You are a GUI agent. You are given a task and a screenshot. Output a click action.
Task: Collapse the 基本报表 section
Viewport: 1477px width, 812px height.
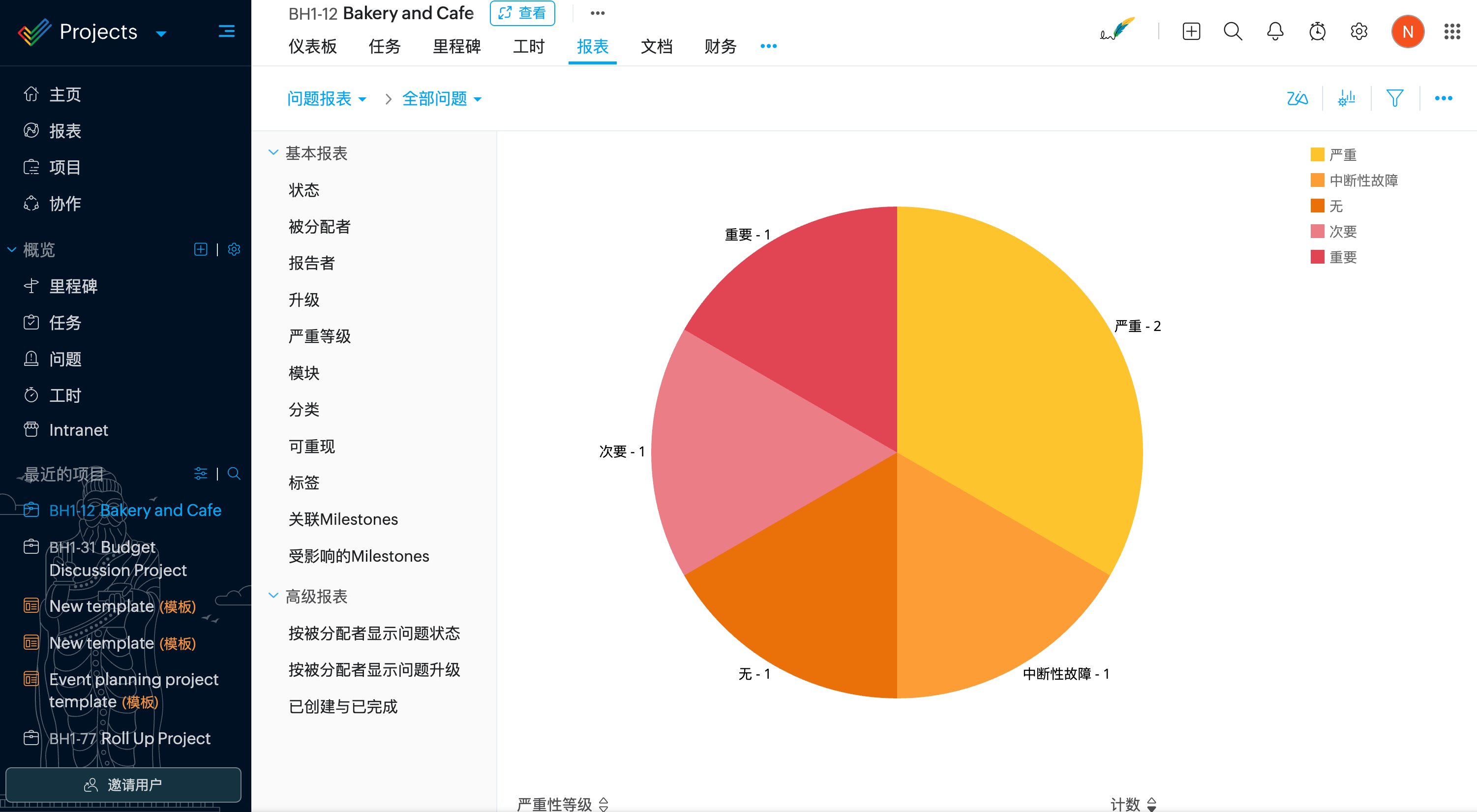pos(273,153)
